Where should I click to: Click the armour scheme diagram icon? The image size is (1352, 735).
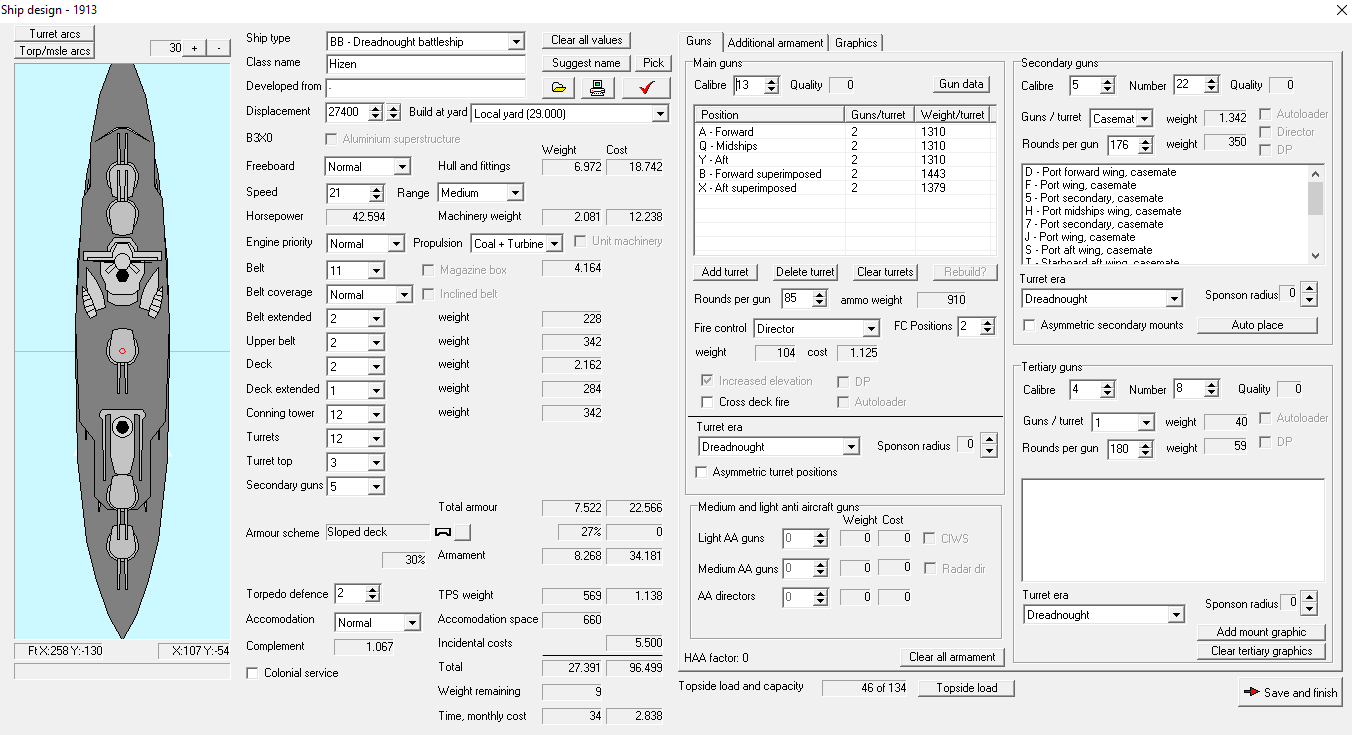[x=445, y=532]
